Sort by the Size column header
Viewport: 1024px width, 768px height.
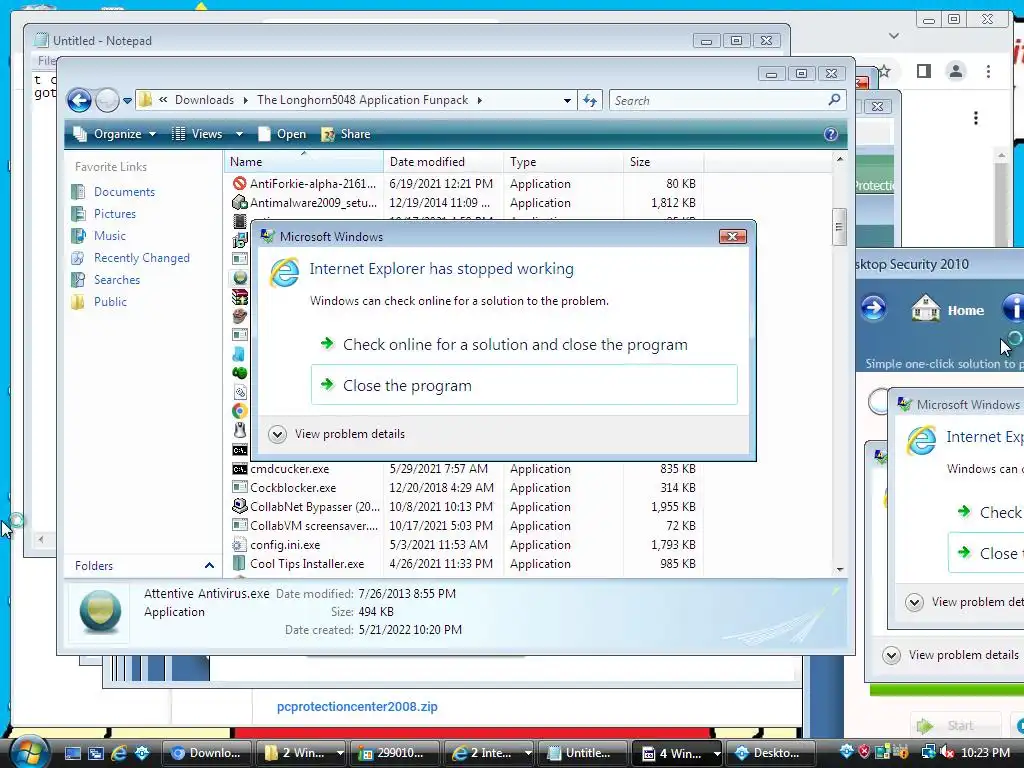pos(664,161)
